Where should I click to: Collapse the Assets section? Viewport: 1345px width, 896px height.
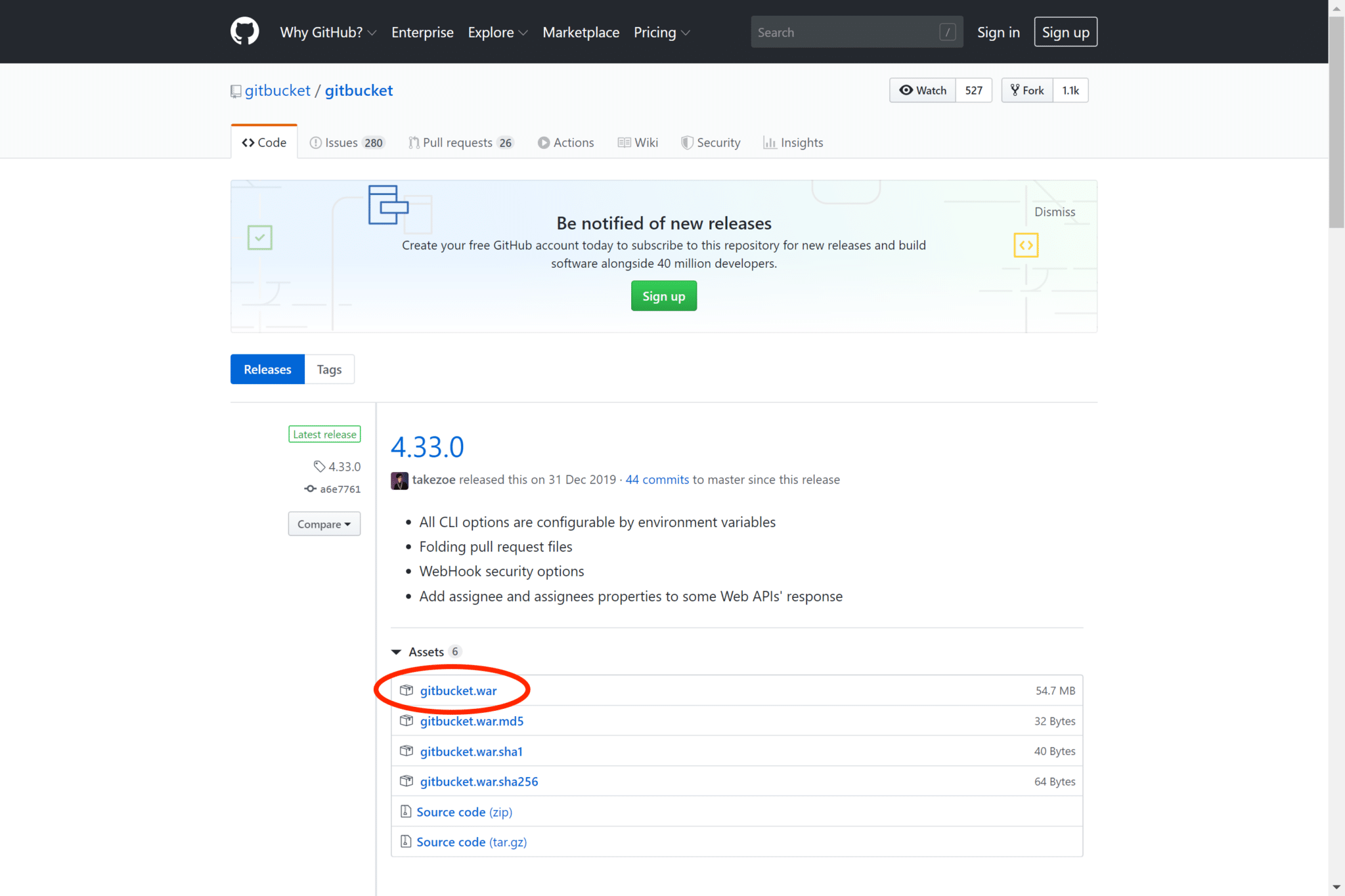click(x=397, y=651)
